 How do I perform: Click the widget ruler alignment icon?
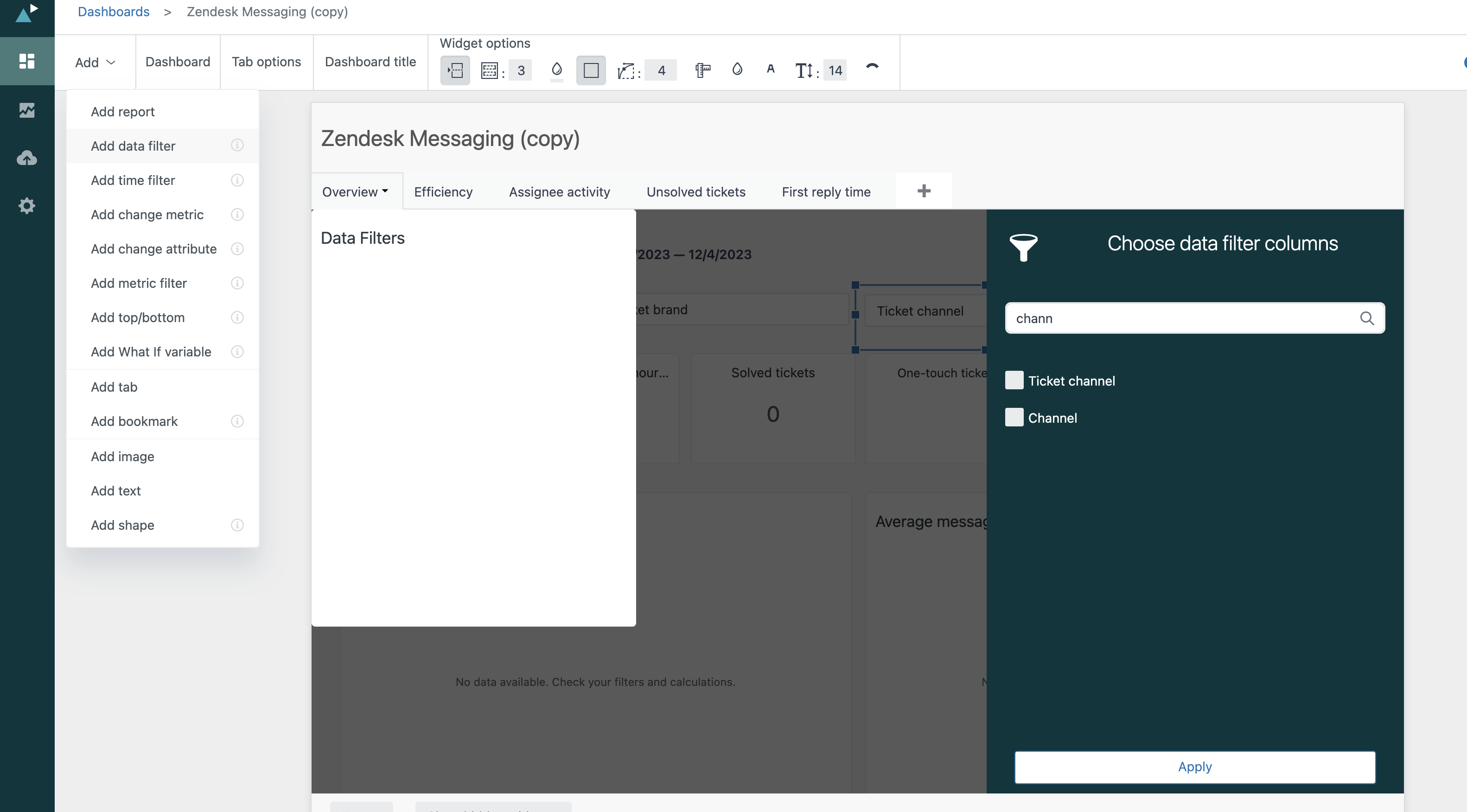(x=703, y=70)
